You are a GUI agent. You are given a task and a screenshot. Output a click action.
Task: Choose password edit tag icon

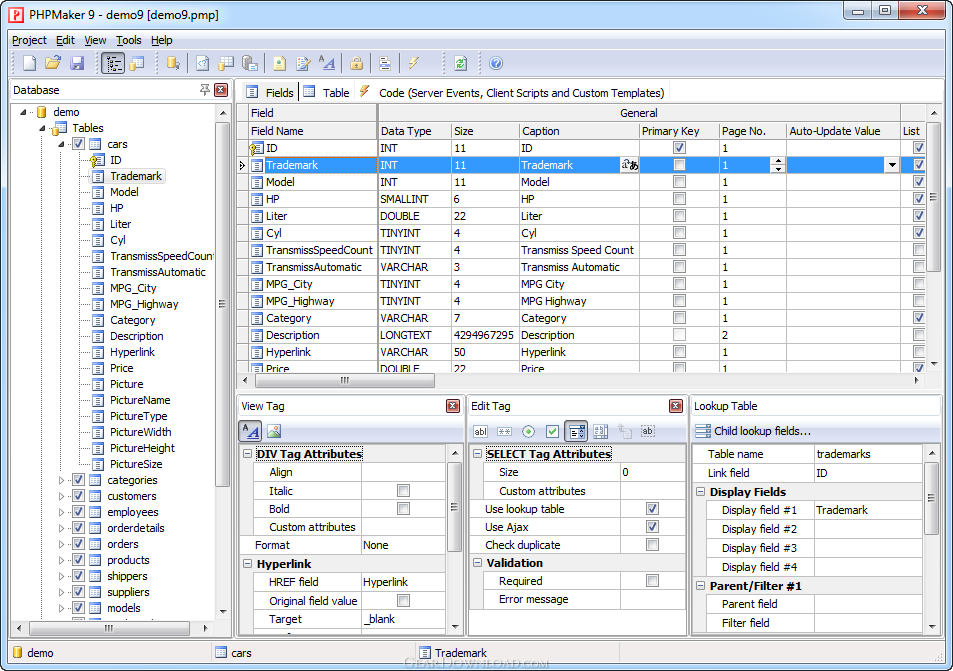504,432
